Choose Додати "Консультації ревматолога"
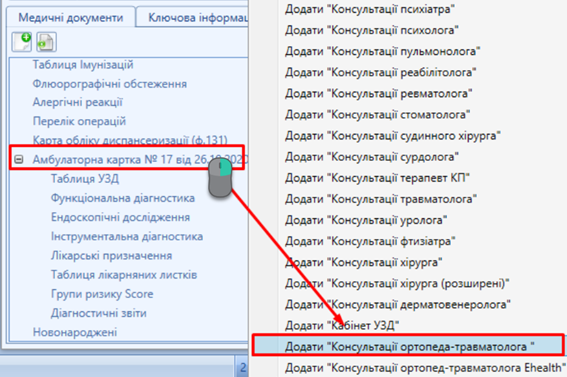Screen dimensions: 567x377 coord(379,94)
